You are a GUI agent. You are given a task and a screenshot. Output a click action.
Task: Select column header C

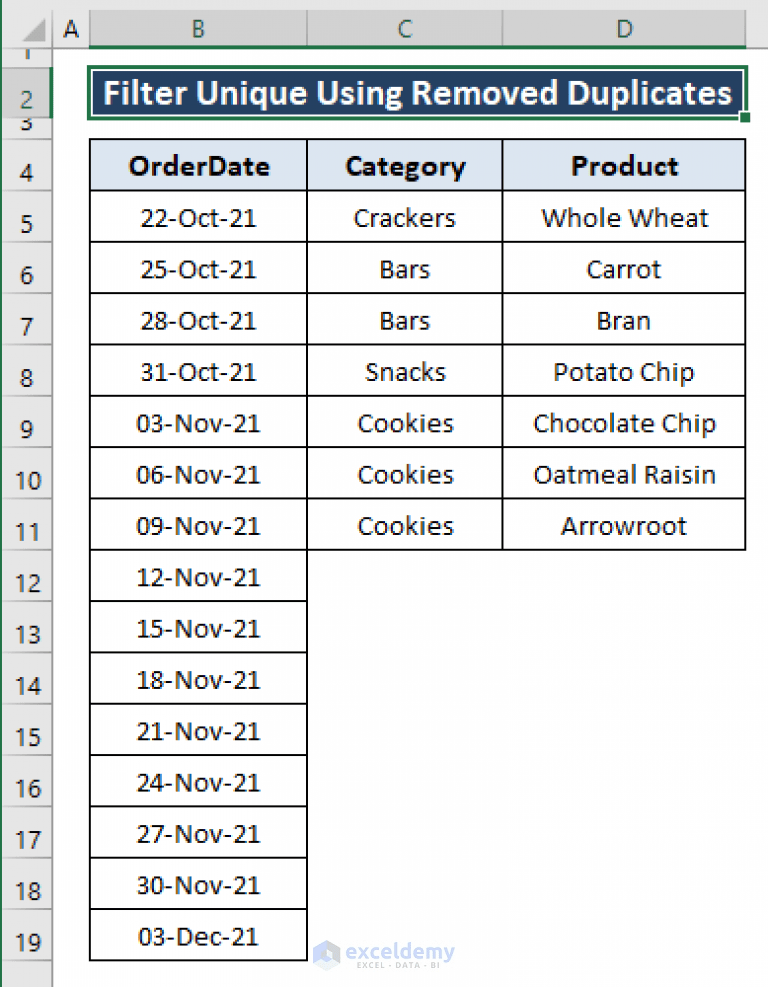pos(404,29)
